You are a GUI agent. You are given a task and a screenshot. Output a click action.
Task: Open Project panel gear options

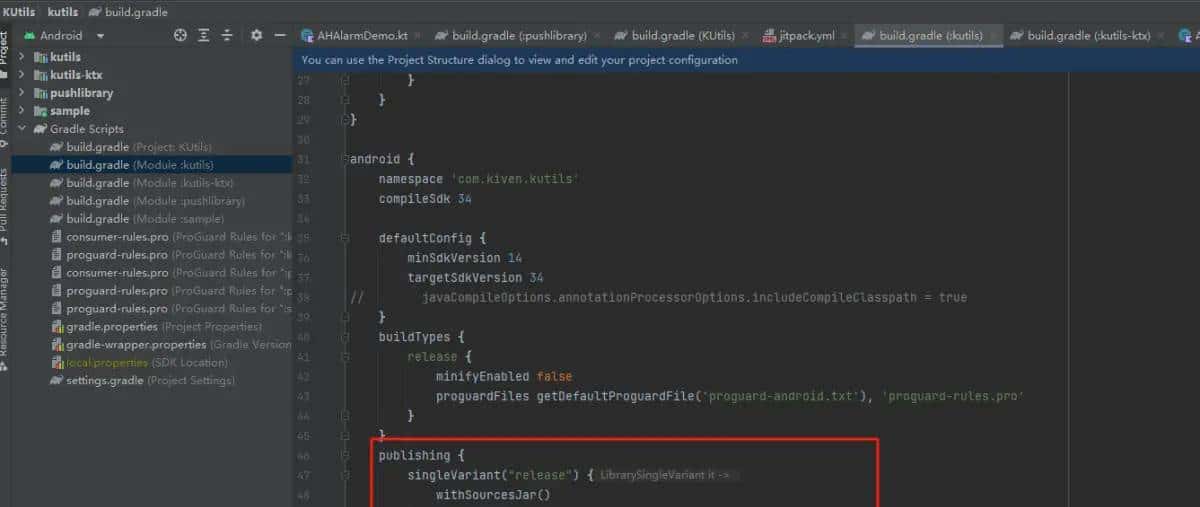[256, 35]
